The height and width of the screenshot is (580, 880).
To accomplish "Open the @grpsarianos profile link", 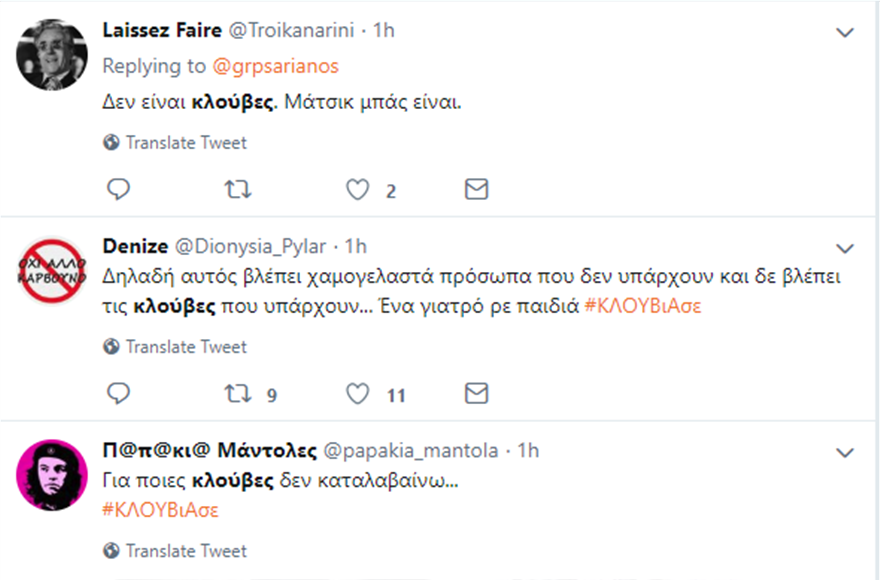I will click(x=275, y=66).
